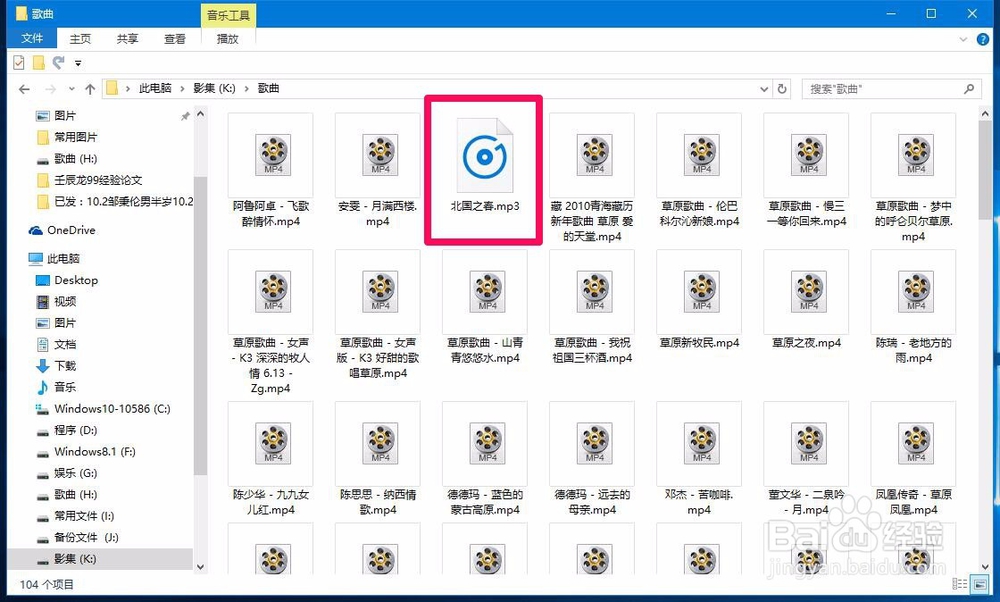Select 草原之夜.mp4 file
Viewport: 1000px width, 602px height.
806,300
